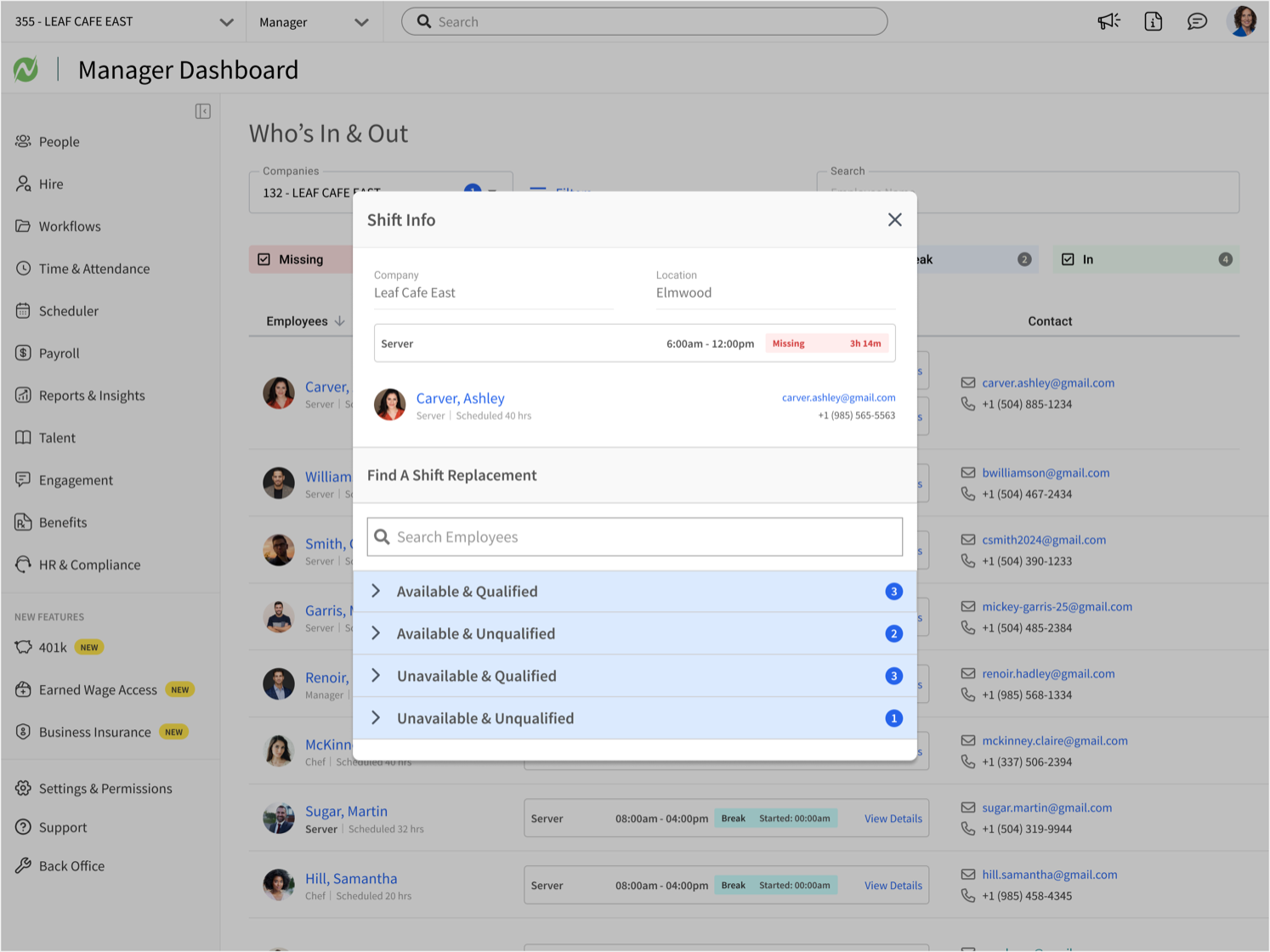1270x952 pixels.
Task: Click the Earned Wage Access icon
Action: 23,689
